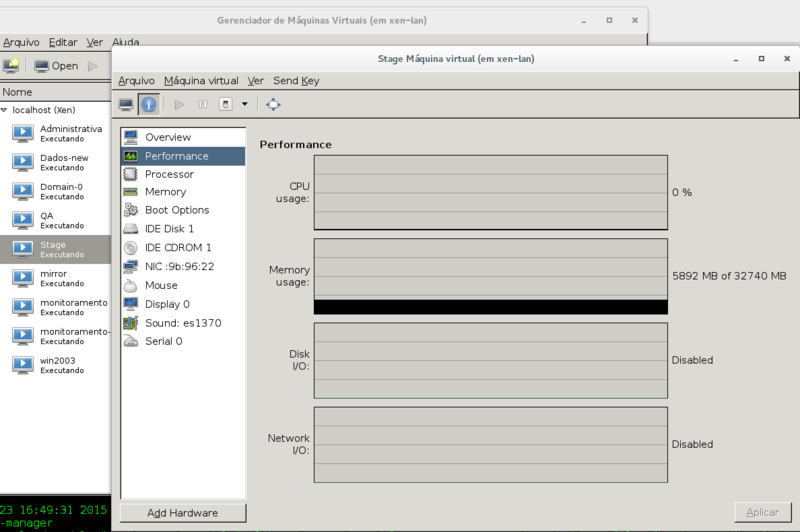Show the graphical console view icon
The height and width of the screenshot is (532, 800).
tap(126, 105)
